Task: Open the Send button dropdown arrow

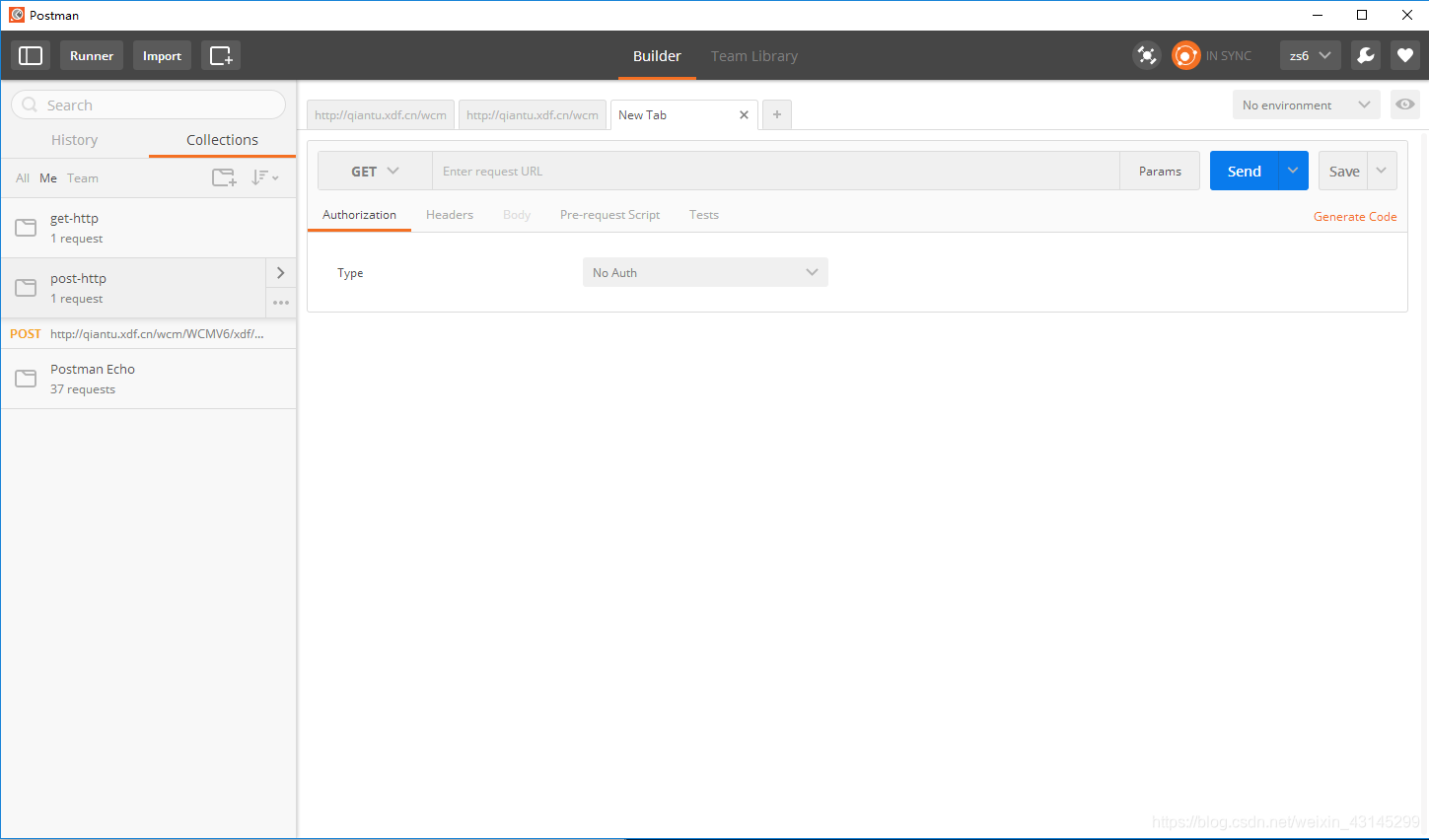Action: [1293, 171]
